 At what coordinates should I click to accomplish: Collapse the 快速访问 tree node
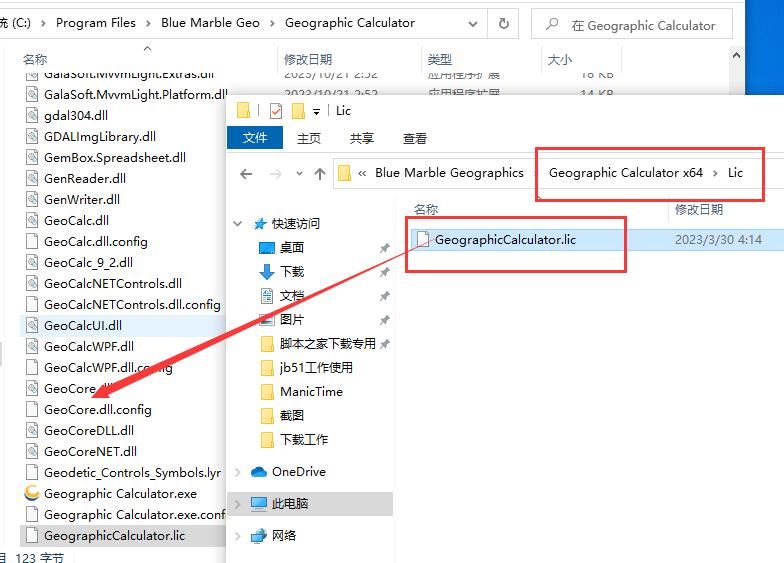(238, 224)
